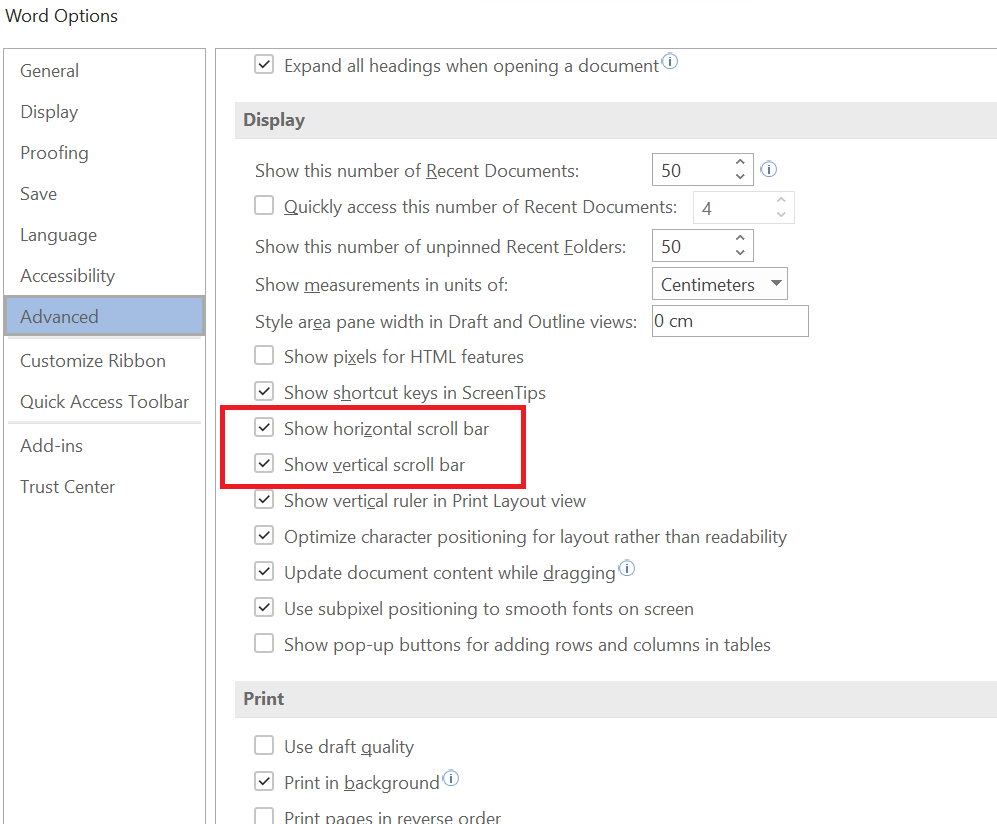Open Quick Access Toolbar settings
Viewport: 997px width, 824px height.
pos(104,402)
